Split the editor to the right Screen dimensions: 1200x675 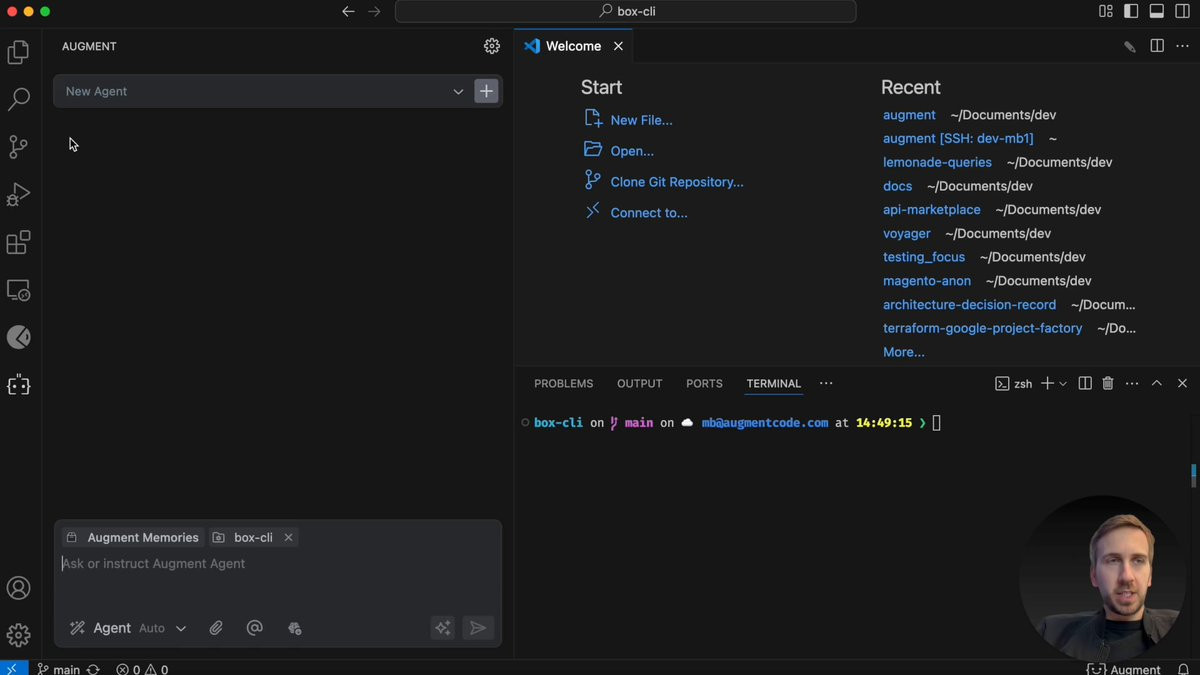1157,46
